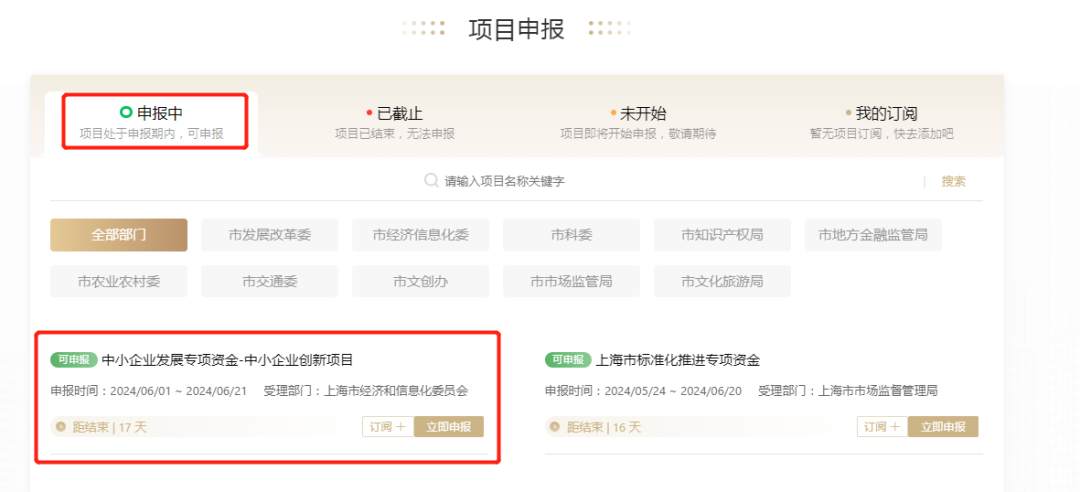
Task: Click the search magnifier icon
Action: pyautogui.click(x=431, y=181)
